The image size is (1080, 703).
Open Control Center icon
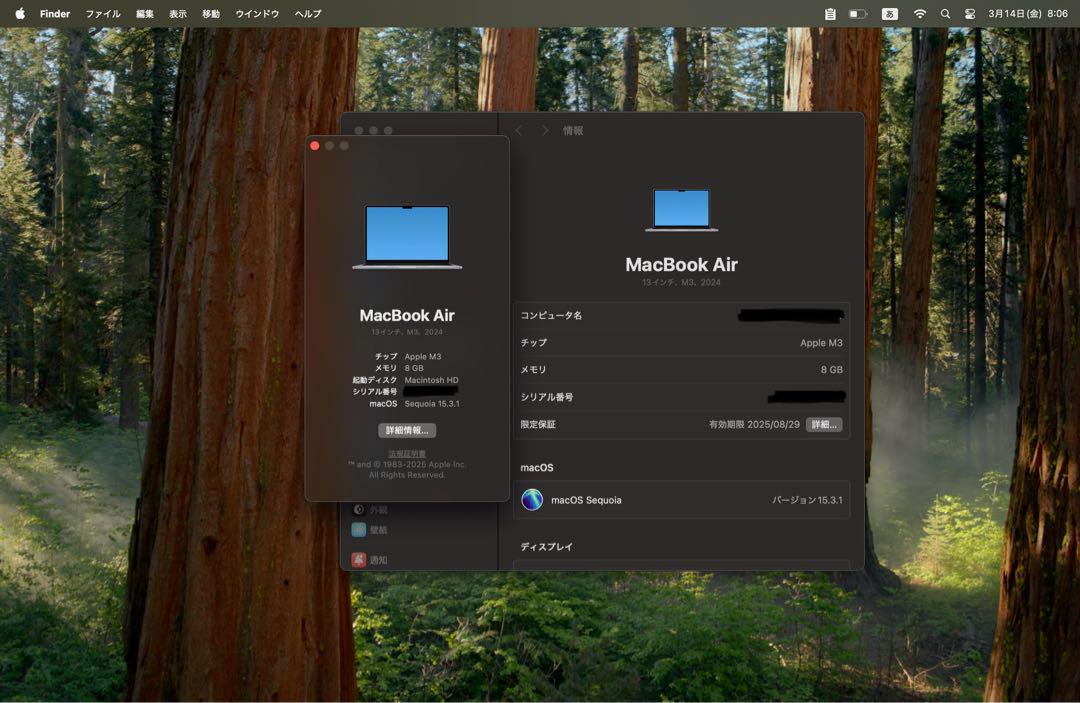coord(969,14)
